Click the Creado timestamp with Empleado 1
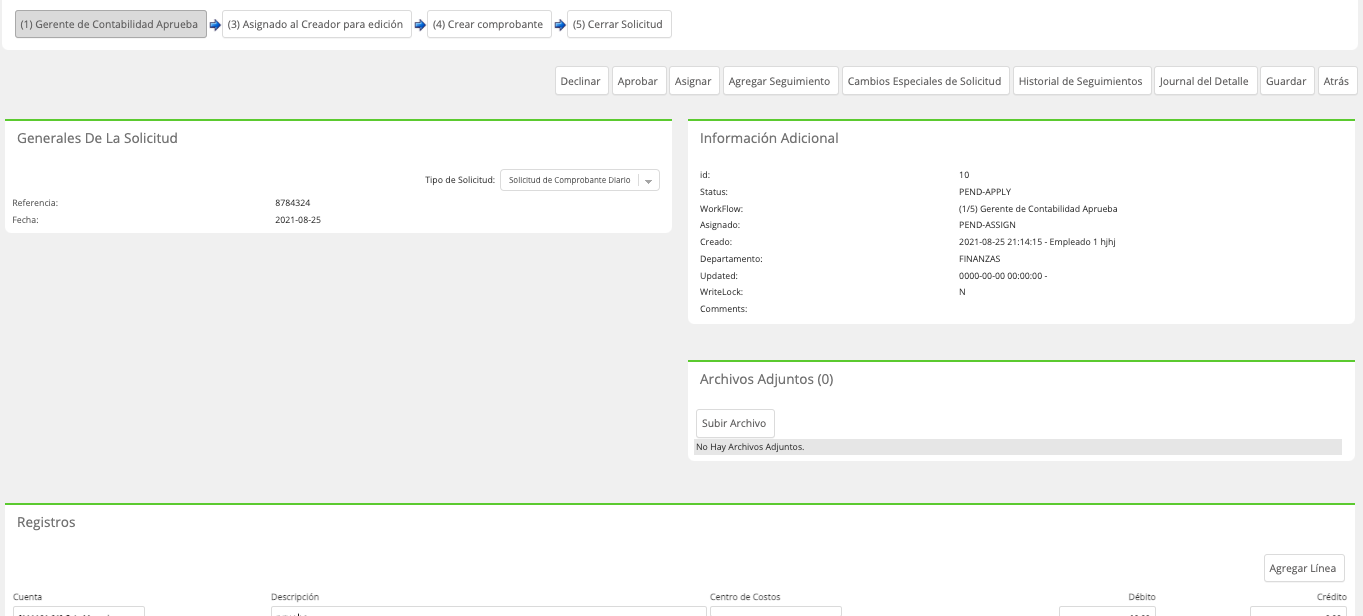Image resolution: width=1363 pixels, height=616 pixels. pyautogui.click(x=1037, y=242)
